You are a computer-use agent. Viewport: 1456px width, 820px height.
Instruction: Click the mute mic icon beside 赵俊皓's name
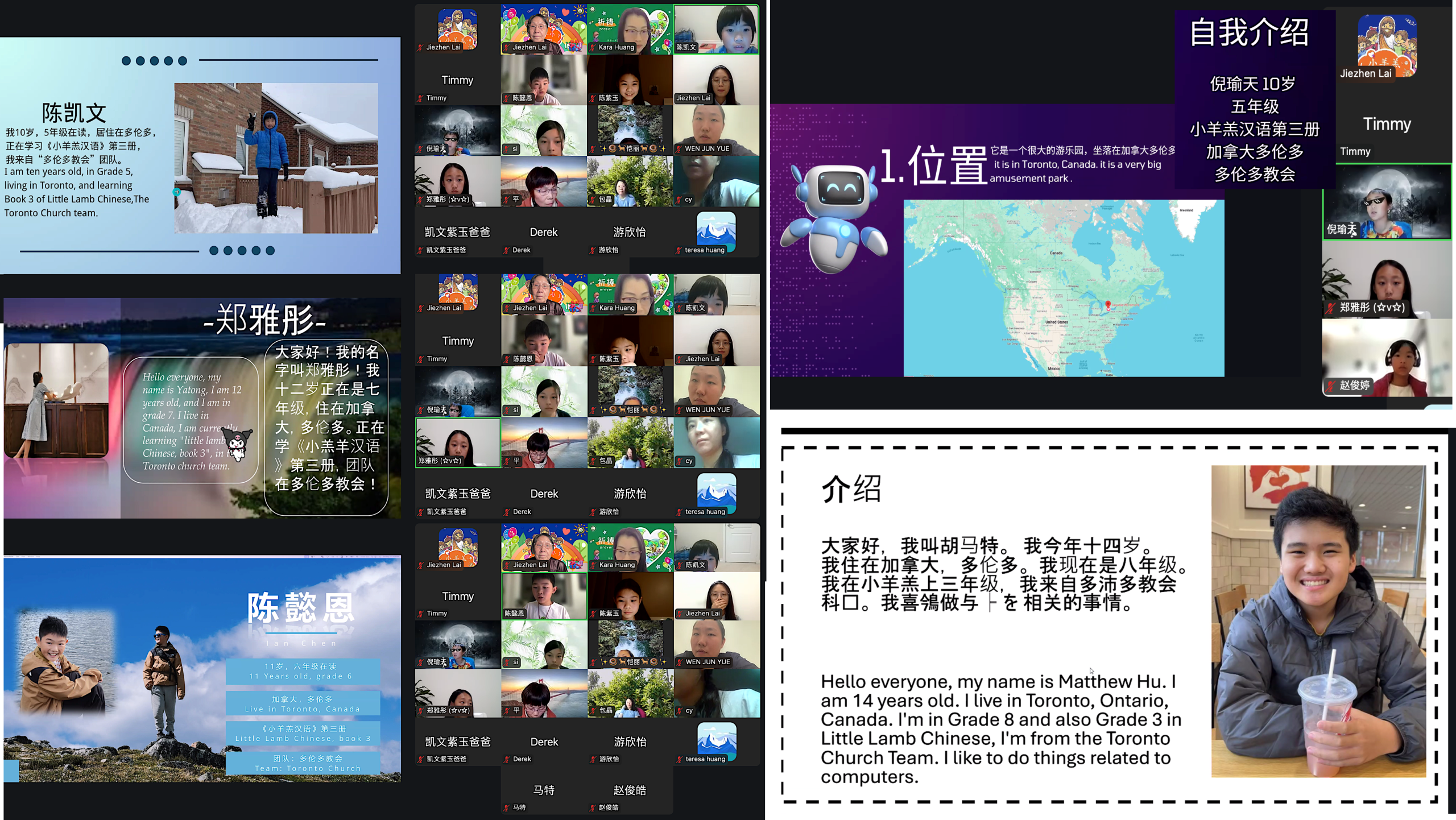(x=592, y=807)
